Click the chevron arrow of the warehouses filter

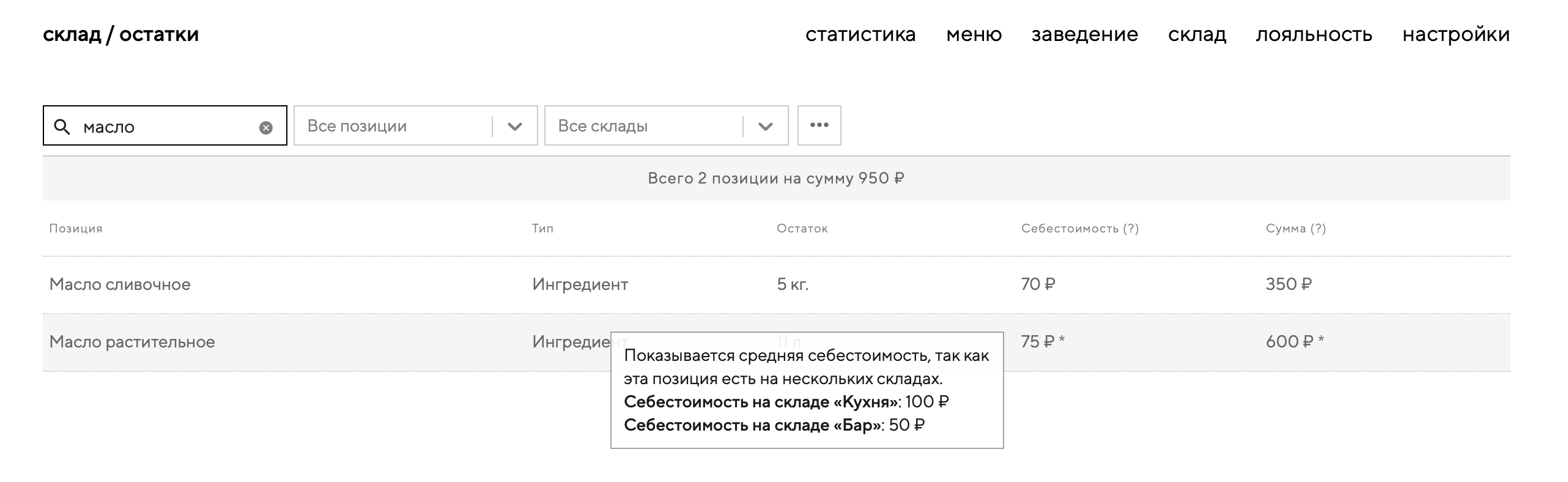[x=766, y=127]
